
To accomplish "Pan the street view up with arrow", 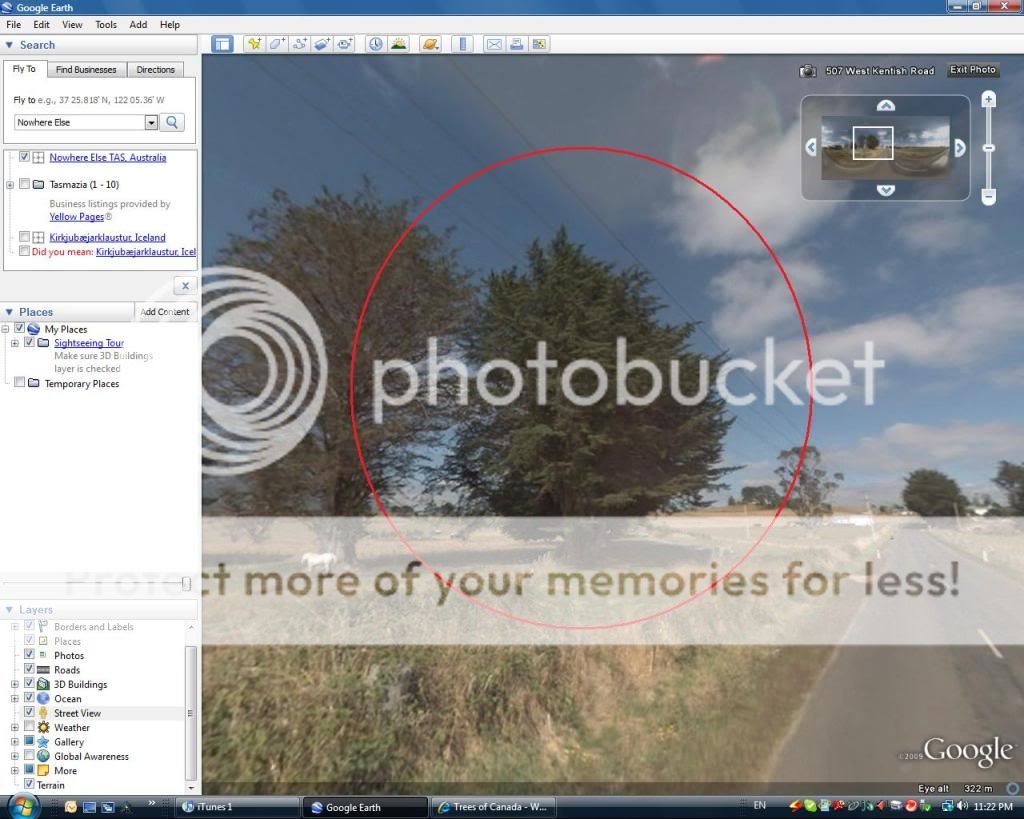I will [x=886, y=105].
